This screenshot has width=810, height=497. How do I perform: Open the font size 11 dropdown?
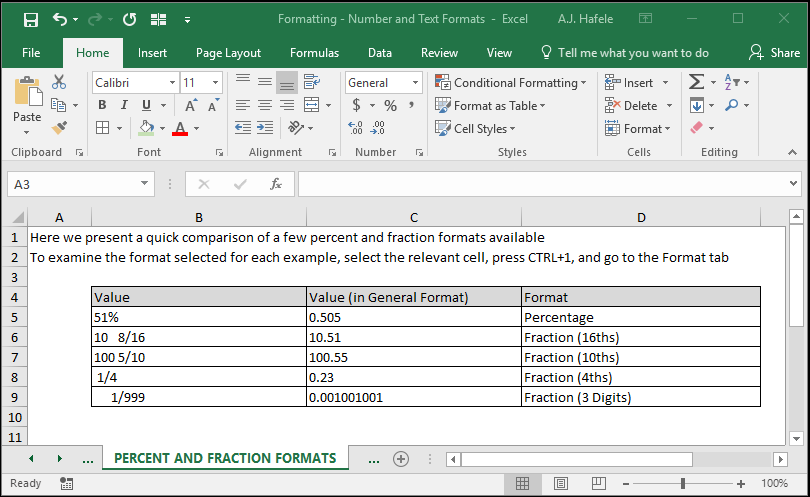point(215,83)
